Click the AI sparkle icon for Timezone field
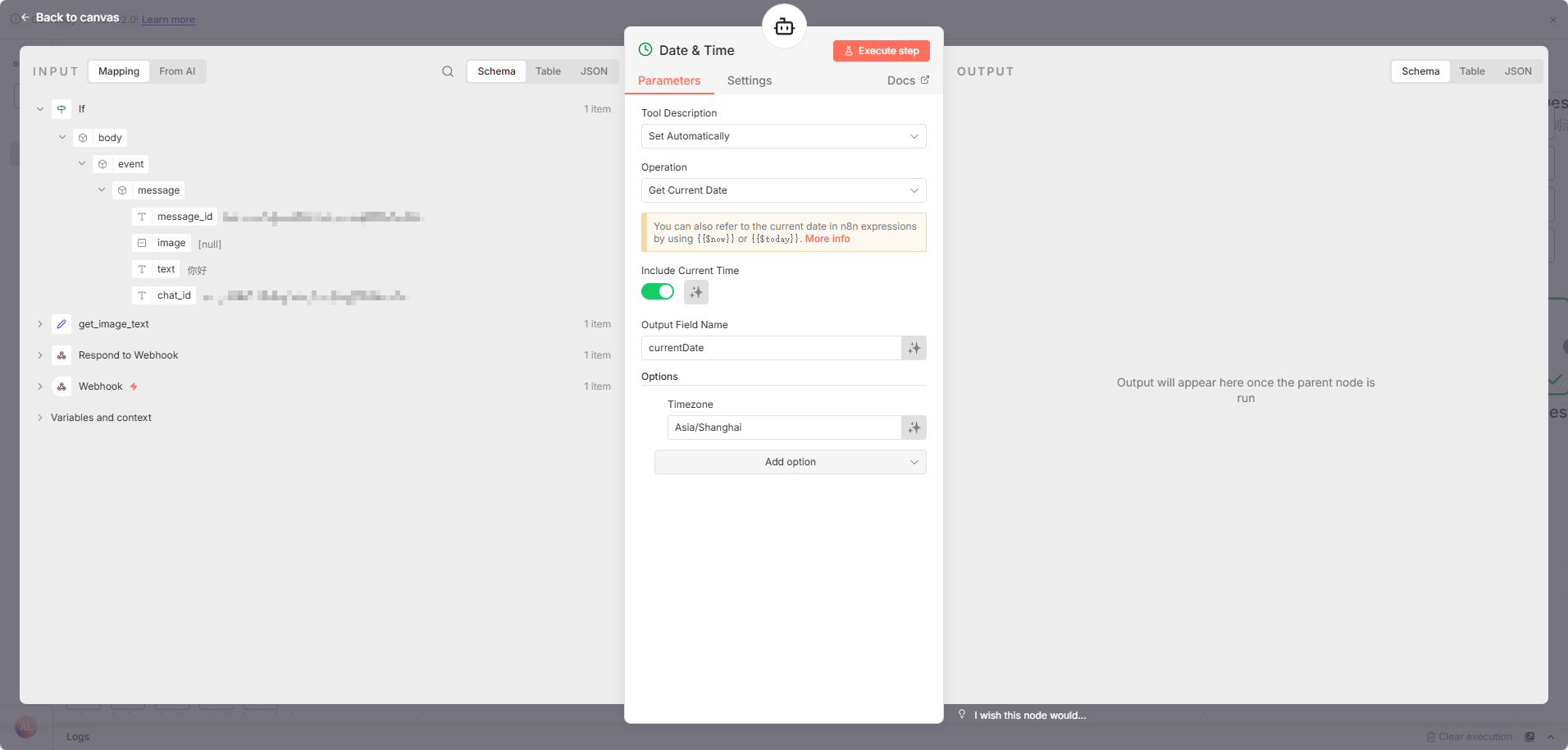The image size is (1568, 750). [914, 428]
